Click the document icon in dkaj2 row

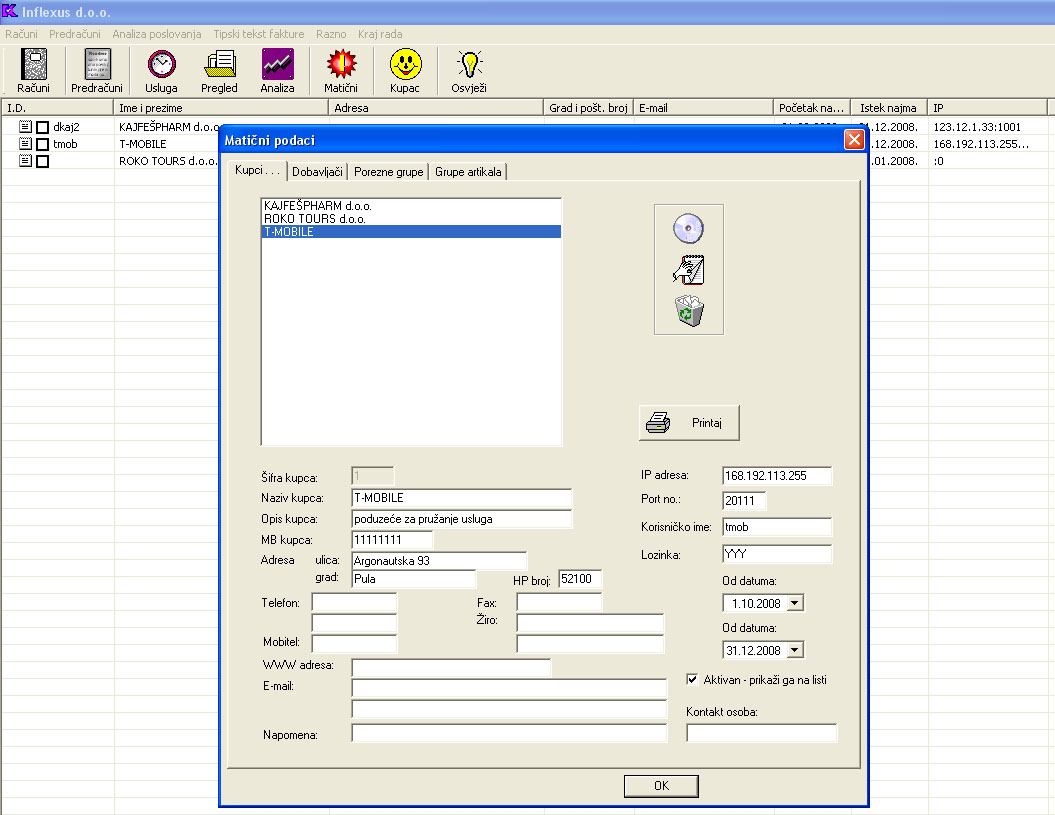(26, 126)
